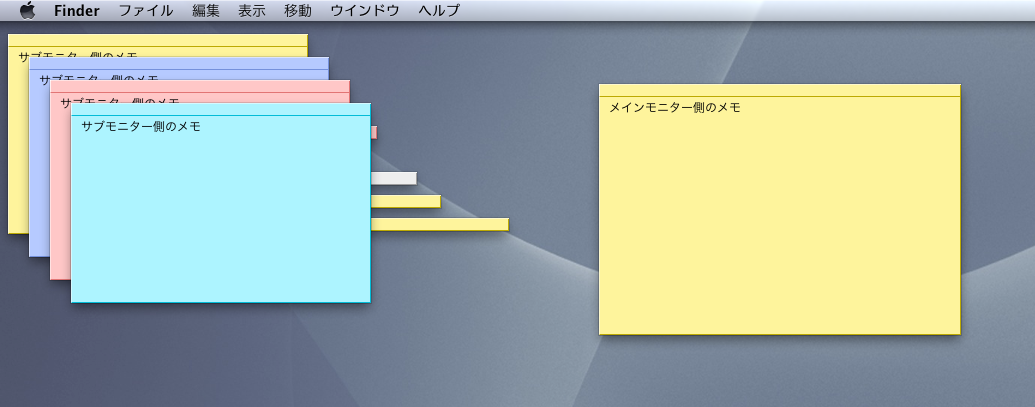The height and width of the screenshot is (407, 1035).
Task: Select the shorter collapsed yellow note bar
Action: coord(405,201)
